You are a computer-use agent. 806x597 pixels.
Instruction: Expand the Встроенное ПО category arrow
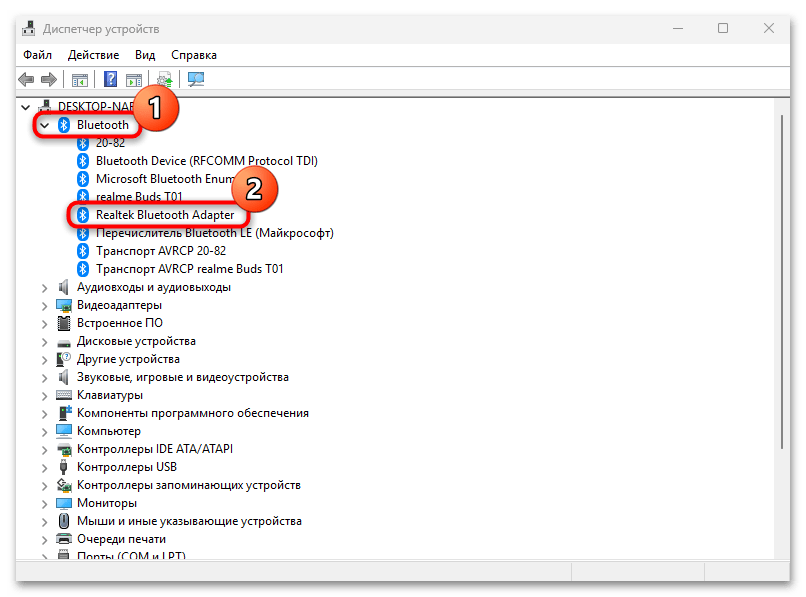click(x=45, y=323)
